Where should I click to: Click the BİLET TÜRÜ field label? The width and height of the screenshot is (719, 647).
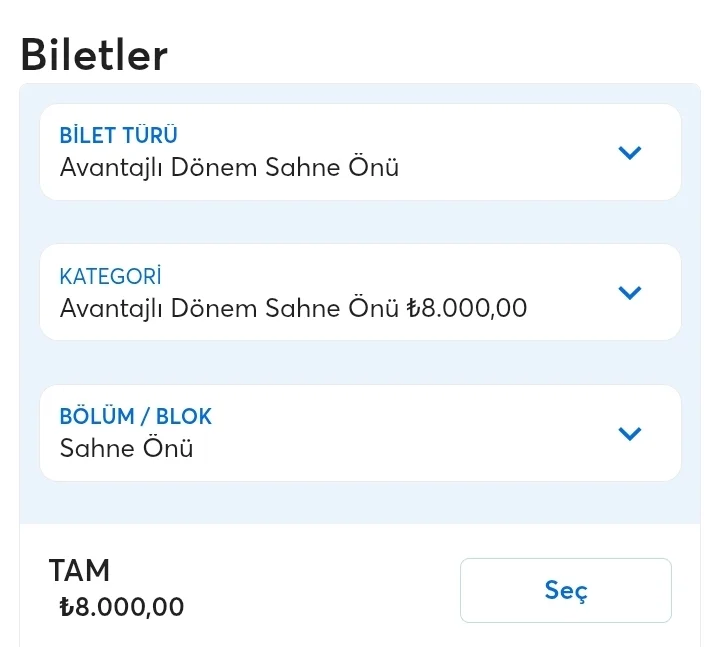pyautogui.click(x=119, y=136)
